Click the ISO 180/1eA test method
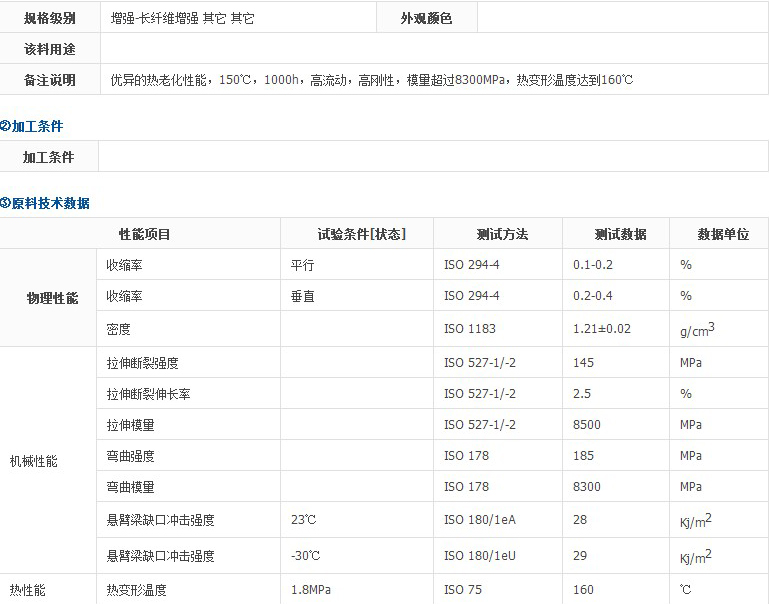 479,520
